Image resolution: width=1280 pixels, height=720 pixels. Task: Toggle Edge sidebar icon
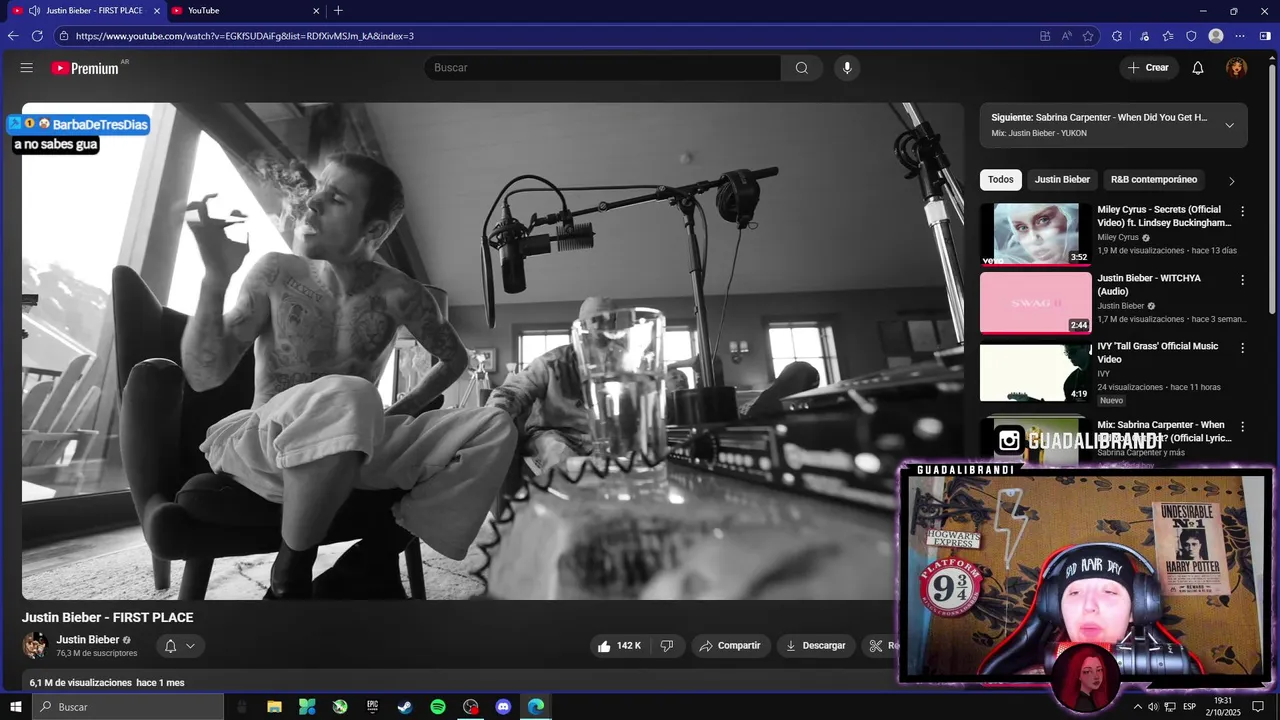pyautogui.click(x=1265, y=36)
